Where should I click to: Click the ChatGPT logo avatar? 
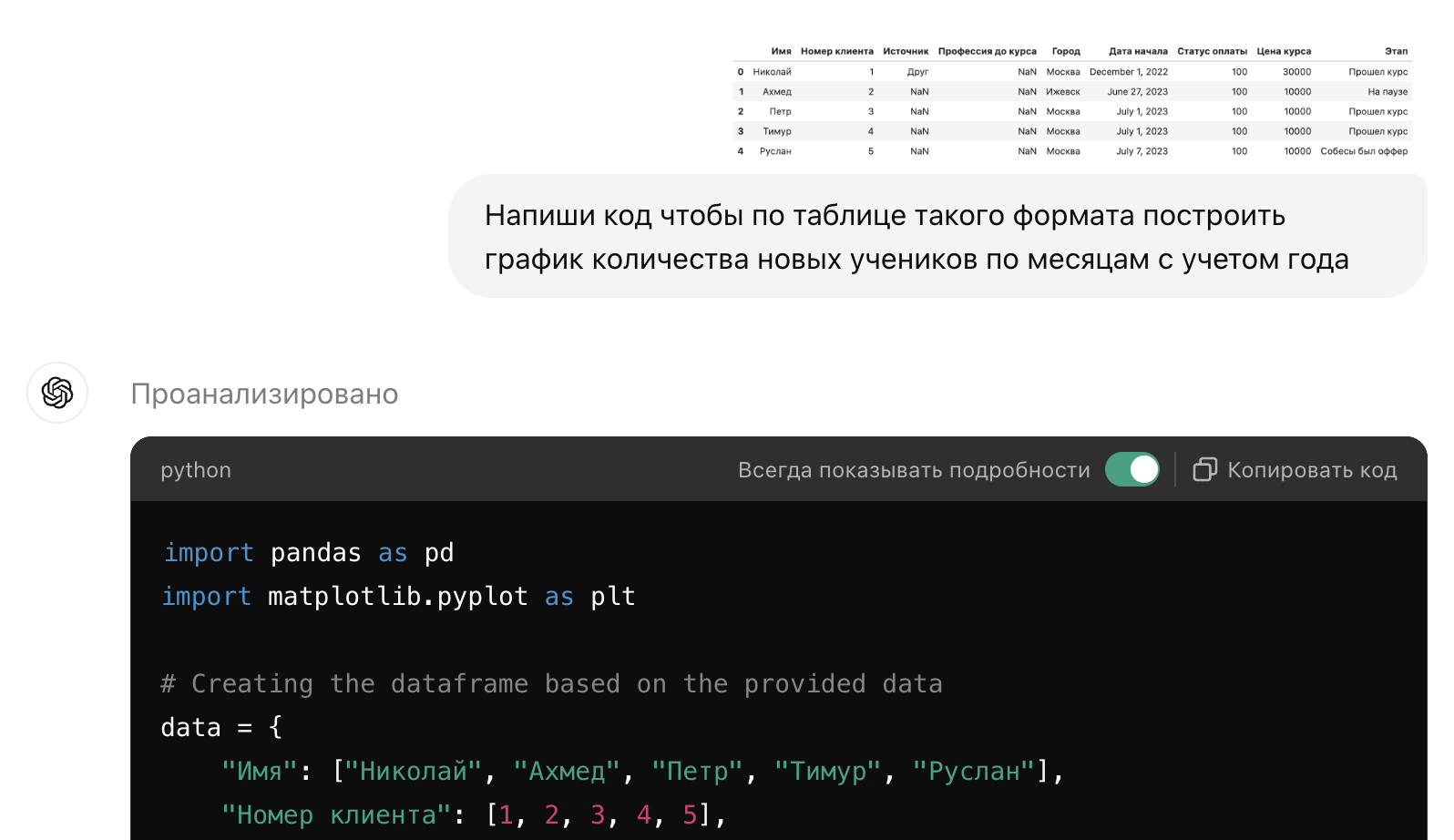coord(57,393)
